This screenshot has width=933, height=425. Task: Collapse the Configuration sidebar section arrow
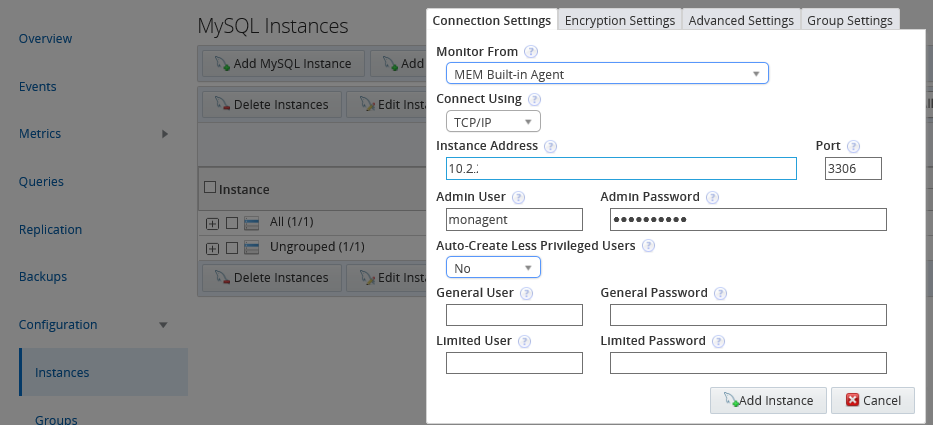click(x=164, y=325)
